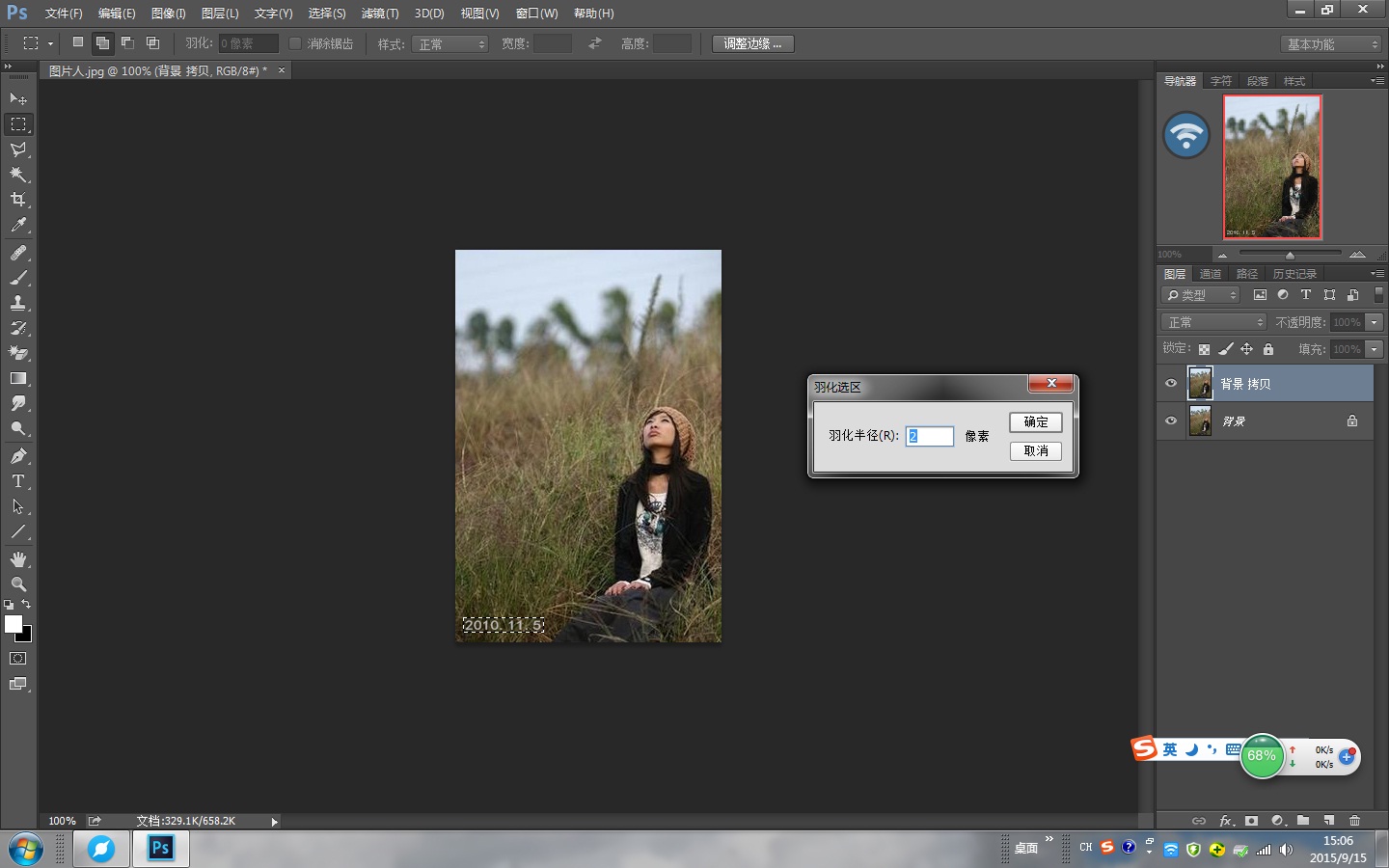This screenshot has height=868, width=1389.
Task: Choose Subtract from Selection mode button
Action: click(x=127, y=43)
